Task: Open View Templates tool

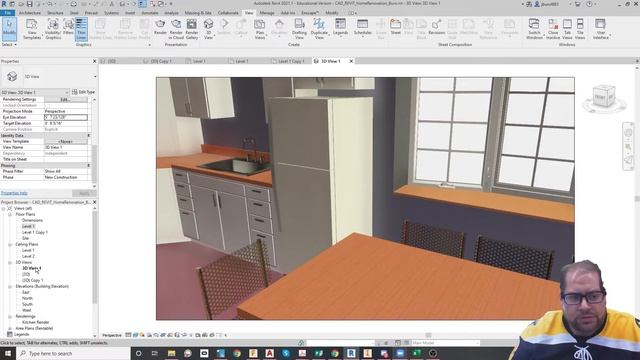Action: [32, 29]
